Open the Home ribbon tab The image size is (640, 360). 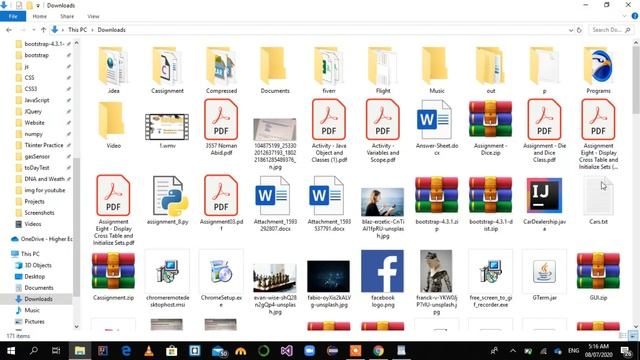[x=40, y=16]
